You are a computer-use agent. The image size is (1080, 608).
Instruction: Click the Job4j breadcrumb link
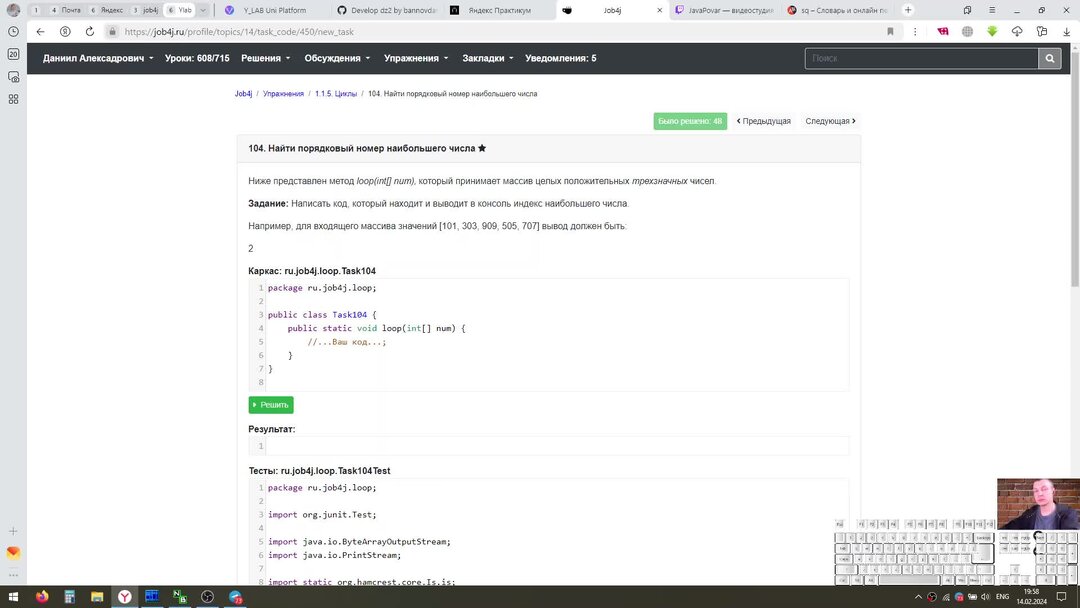(x=243, y=94)
